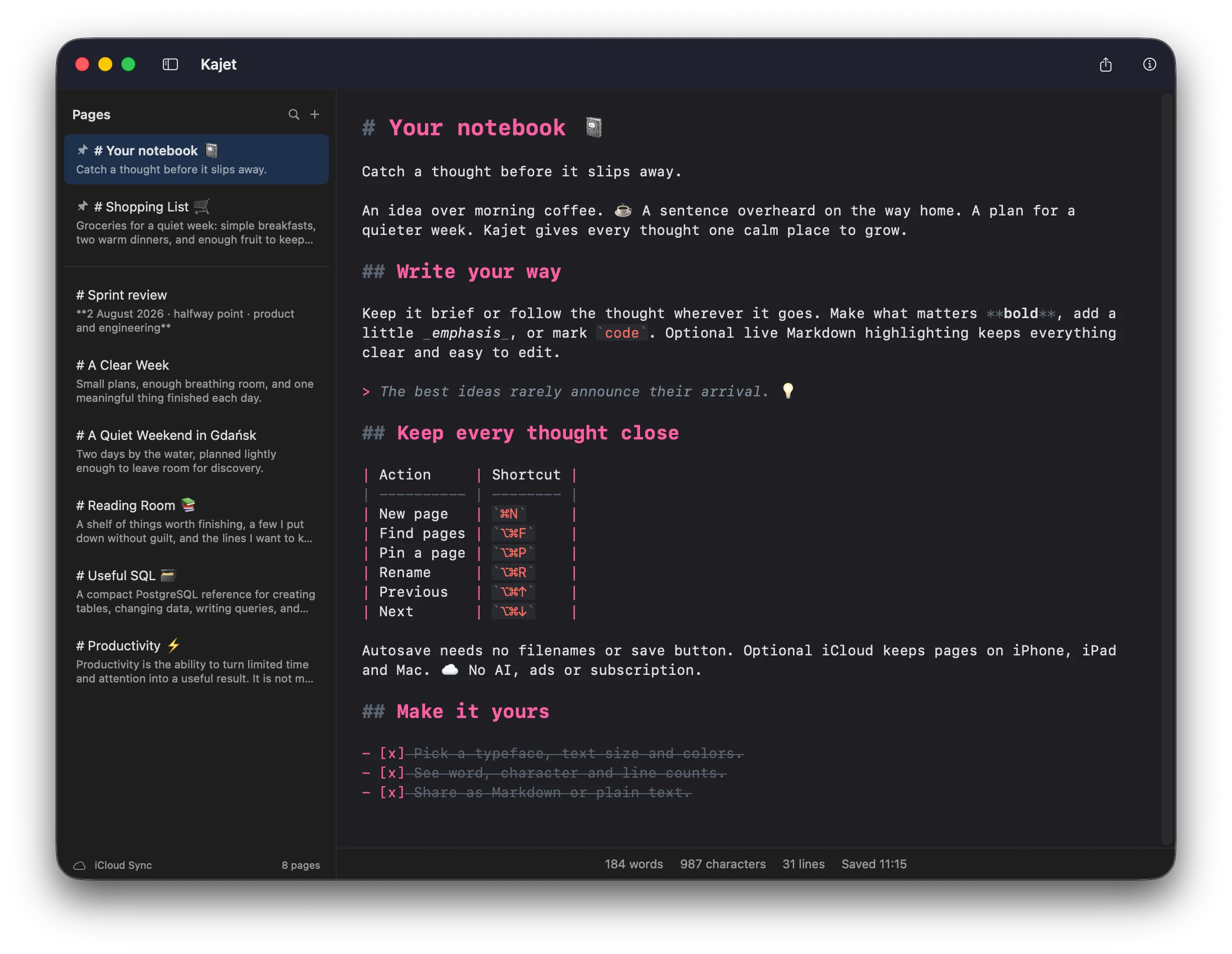Open the Reading Room page

click(x=196, y=521)
